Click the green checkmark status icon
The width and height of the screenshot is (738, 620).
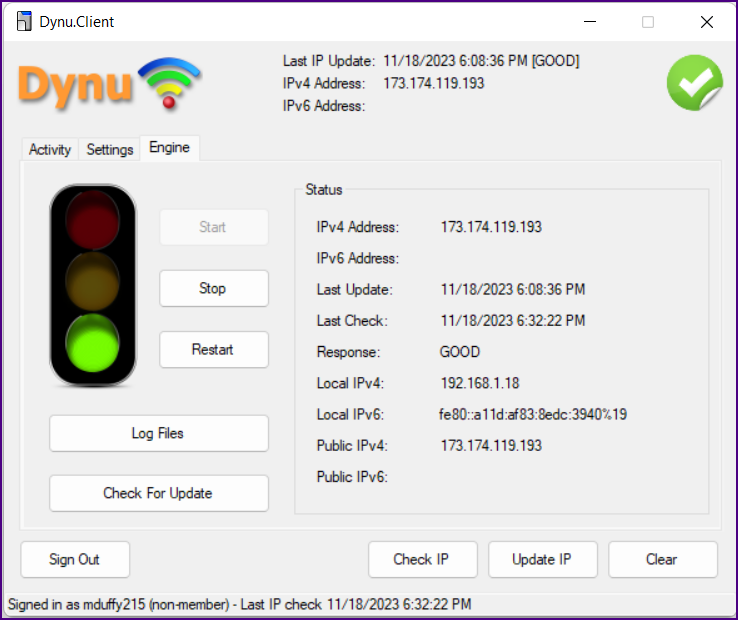tap(694, 83)
